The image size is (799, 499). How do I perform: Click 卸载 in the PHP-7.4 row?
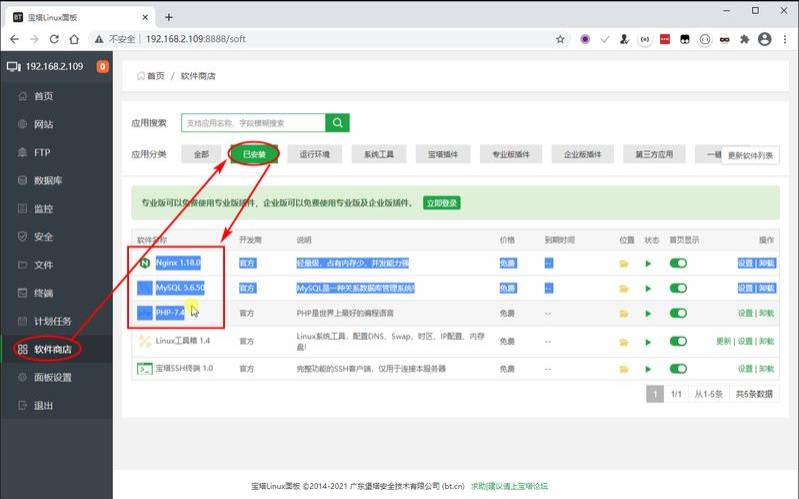pos(766,313)
